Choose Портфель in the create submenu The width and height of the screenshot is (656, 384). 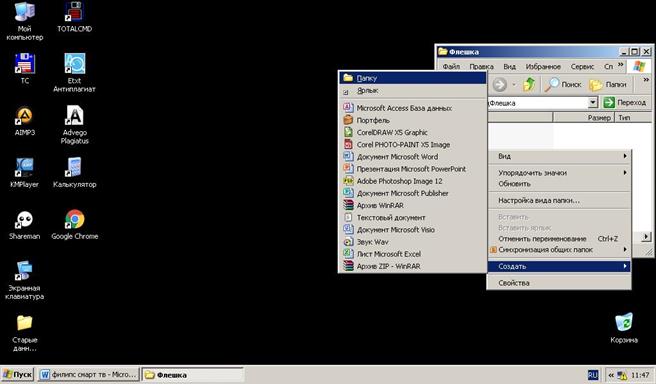pos(412,120)
